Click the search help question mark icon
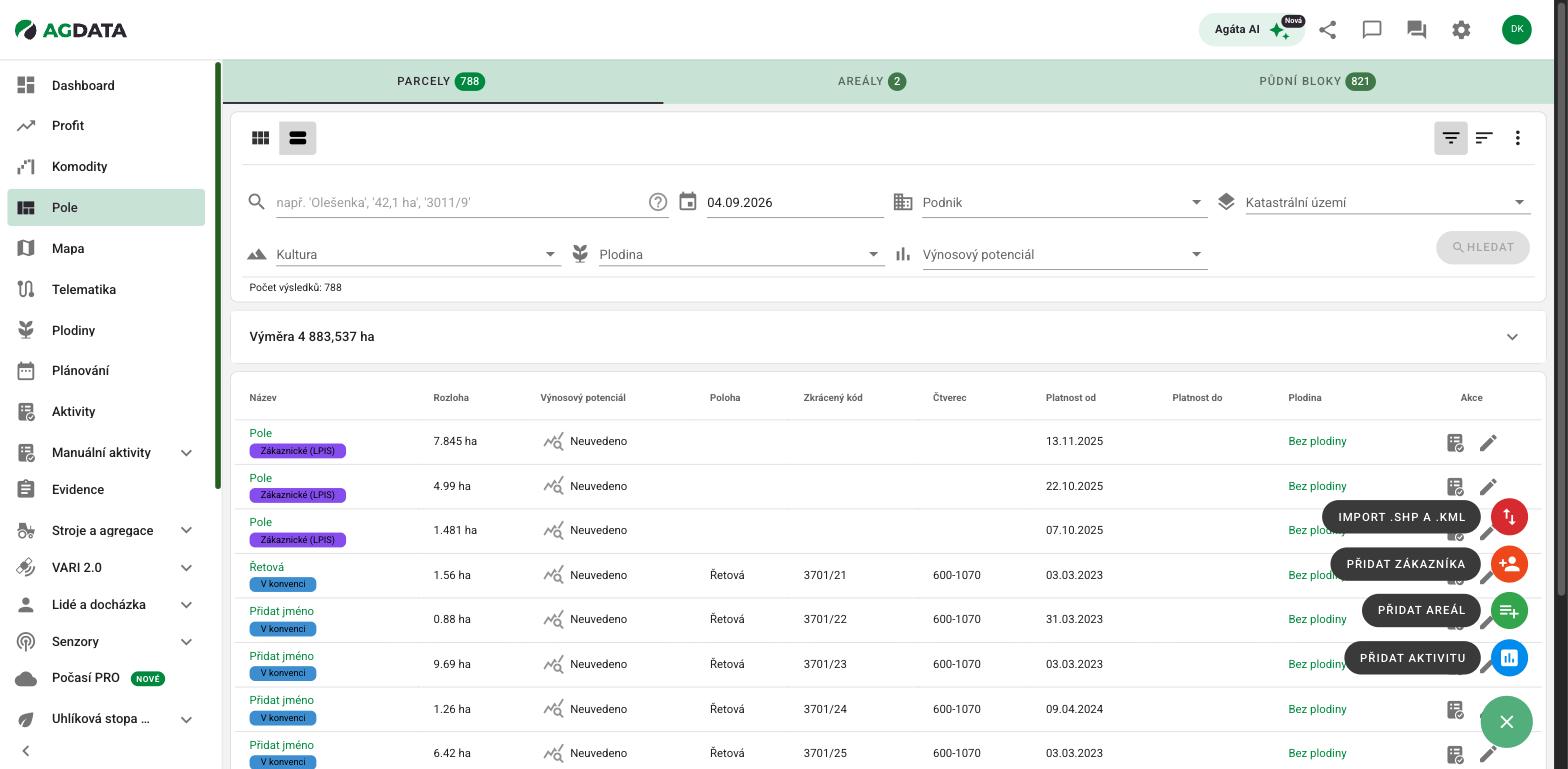Screen dimensions: 1568x769 pos(658,202)
